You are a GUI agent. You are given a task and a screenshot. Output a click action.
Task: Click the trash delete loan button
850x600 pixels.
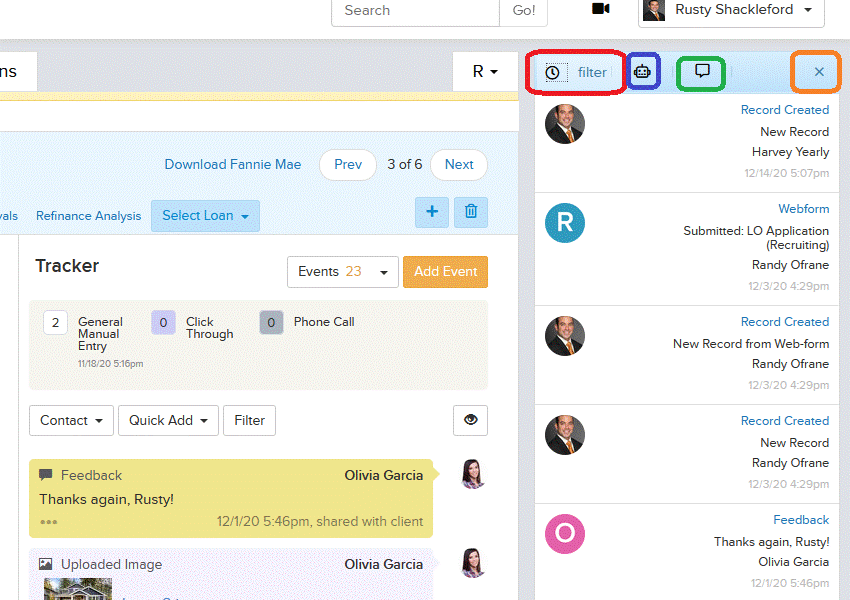(471, 212)
